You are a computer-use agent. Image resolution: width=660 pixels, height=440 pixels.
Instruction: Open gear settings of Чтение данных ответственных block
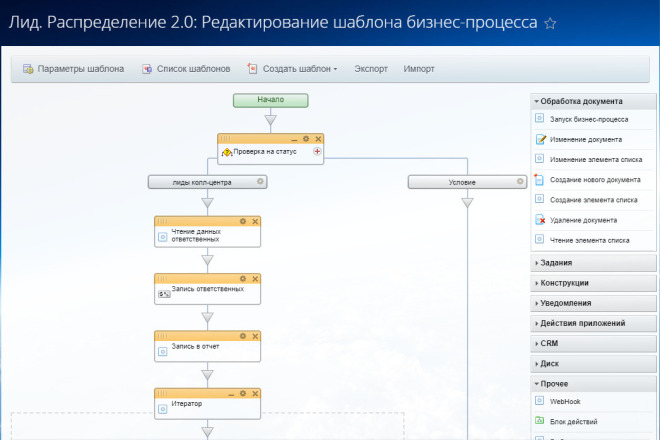(x=243, y=221)
